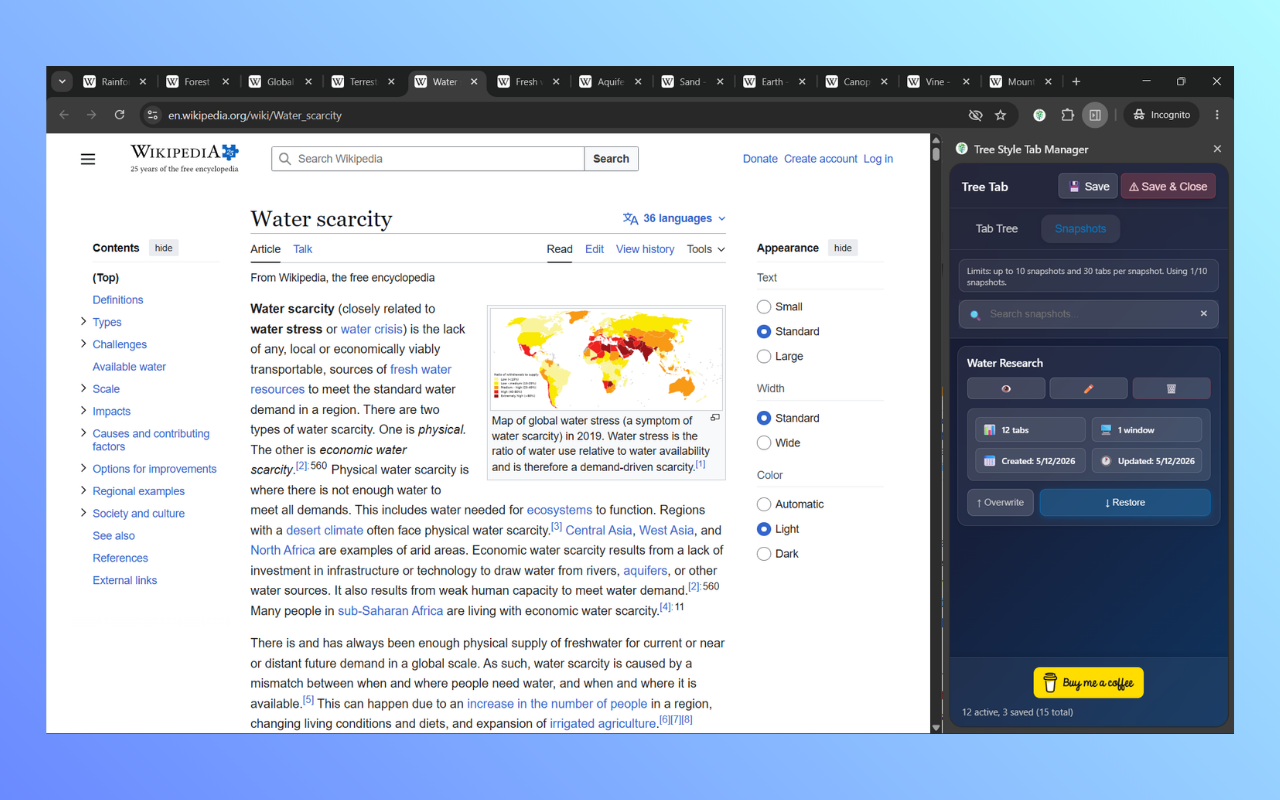Open the site information icon in address bar
Screen dimensions: 1280x800
(x=153, y=115)
